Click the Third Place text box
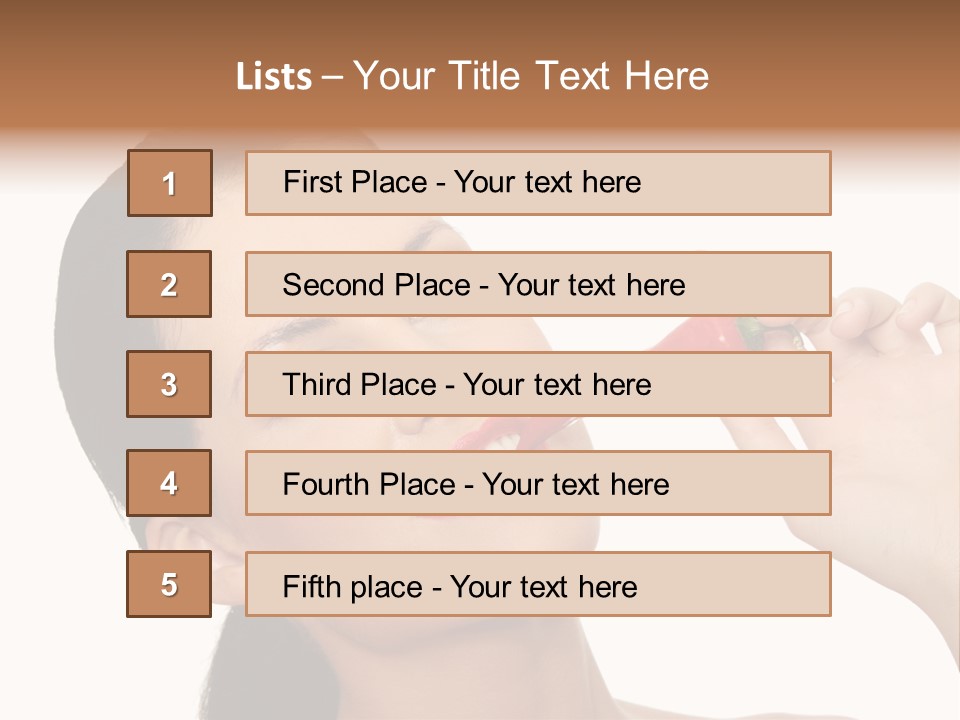Screen dimensions: 960x720 [x=538, y=384]
